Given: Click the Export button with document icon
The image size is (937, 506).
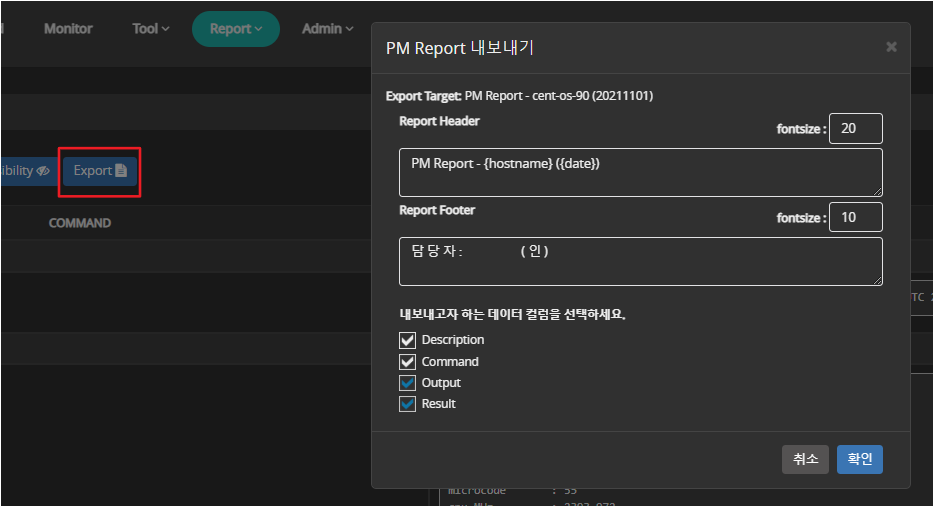Looking at the screenshot, I should (100, 171).
